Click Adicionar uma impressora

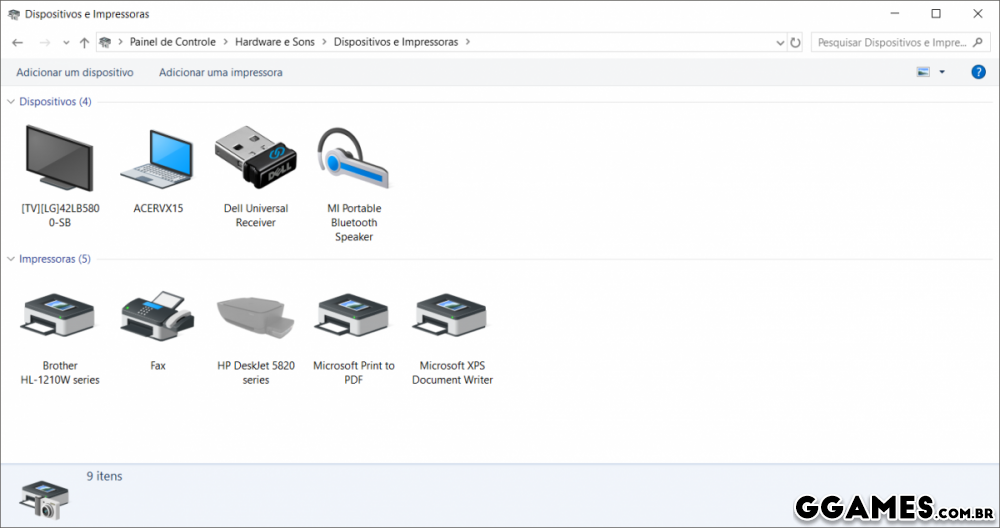coord(220,73)
